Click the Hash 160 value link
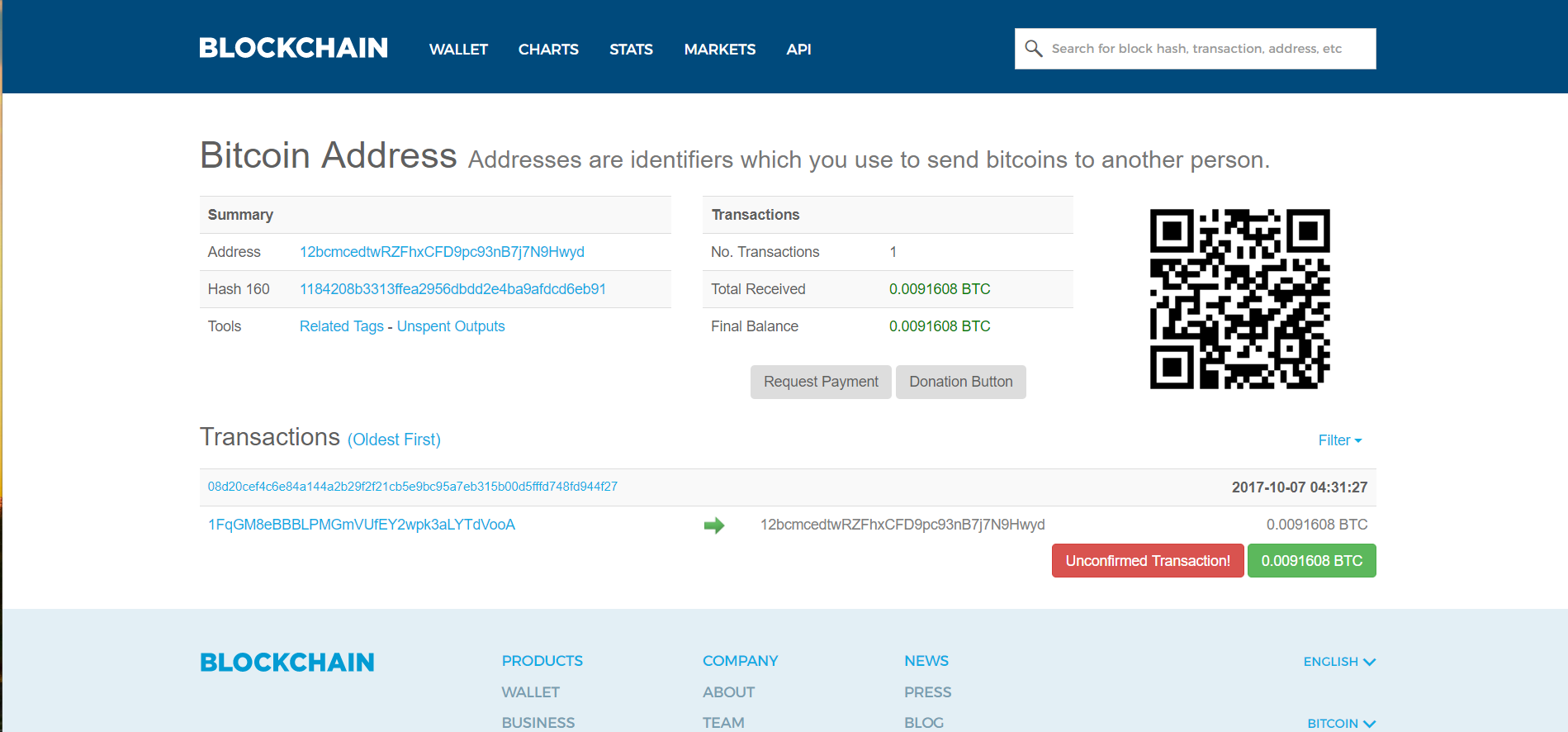Image resolution: width=1568 pixels, height=732 pixels. pyautogui.click(x=452, y=289)
